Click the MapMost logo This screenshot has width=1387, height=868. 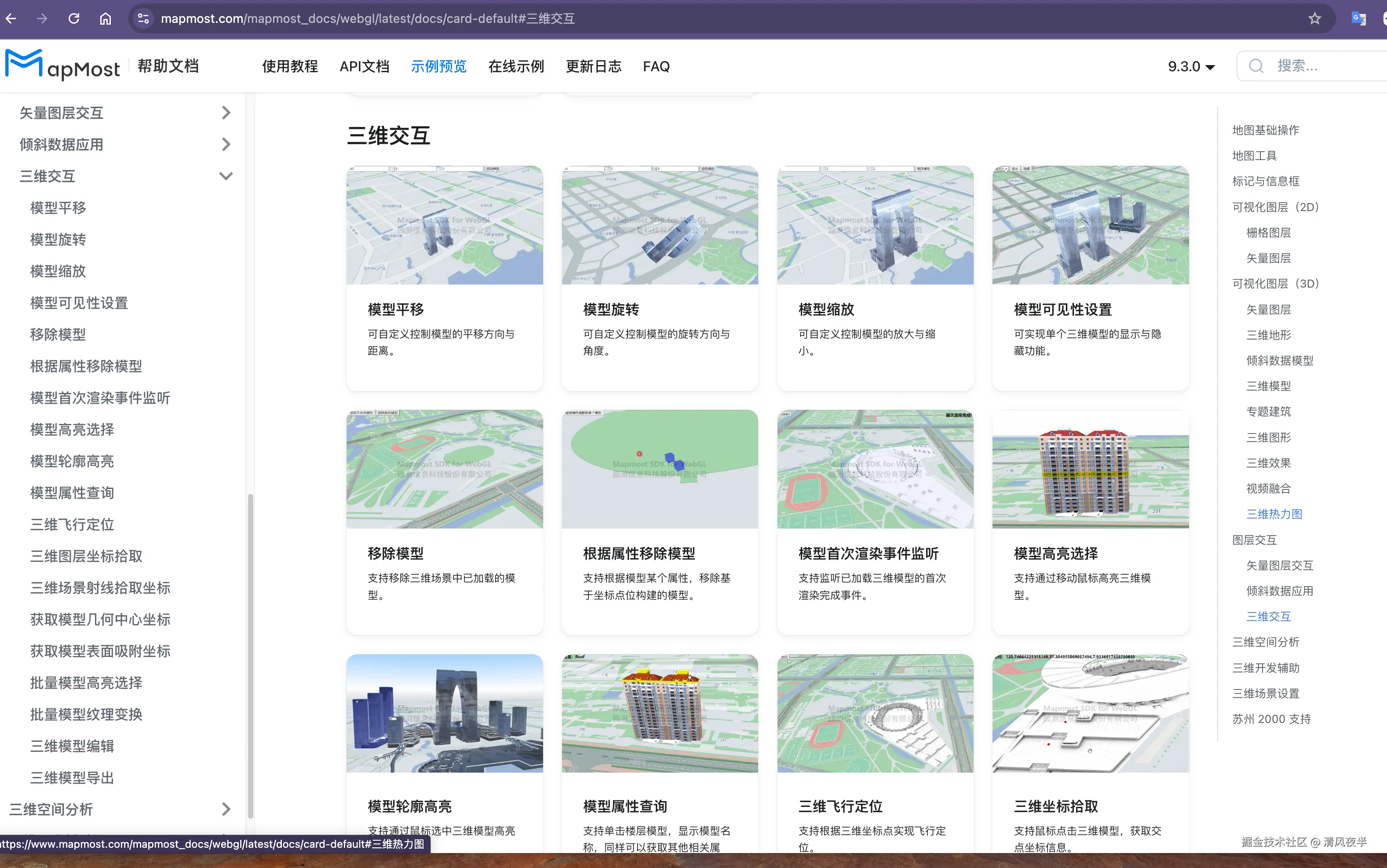pos(62,66)
